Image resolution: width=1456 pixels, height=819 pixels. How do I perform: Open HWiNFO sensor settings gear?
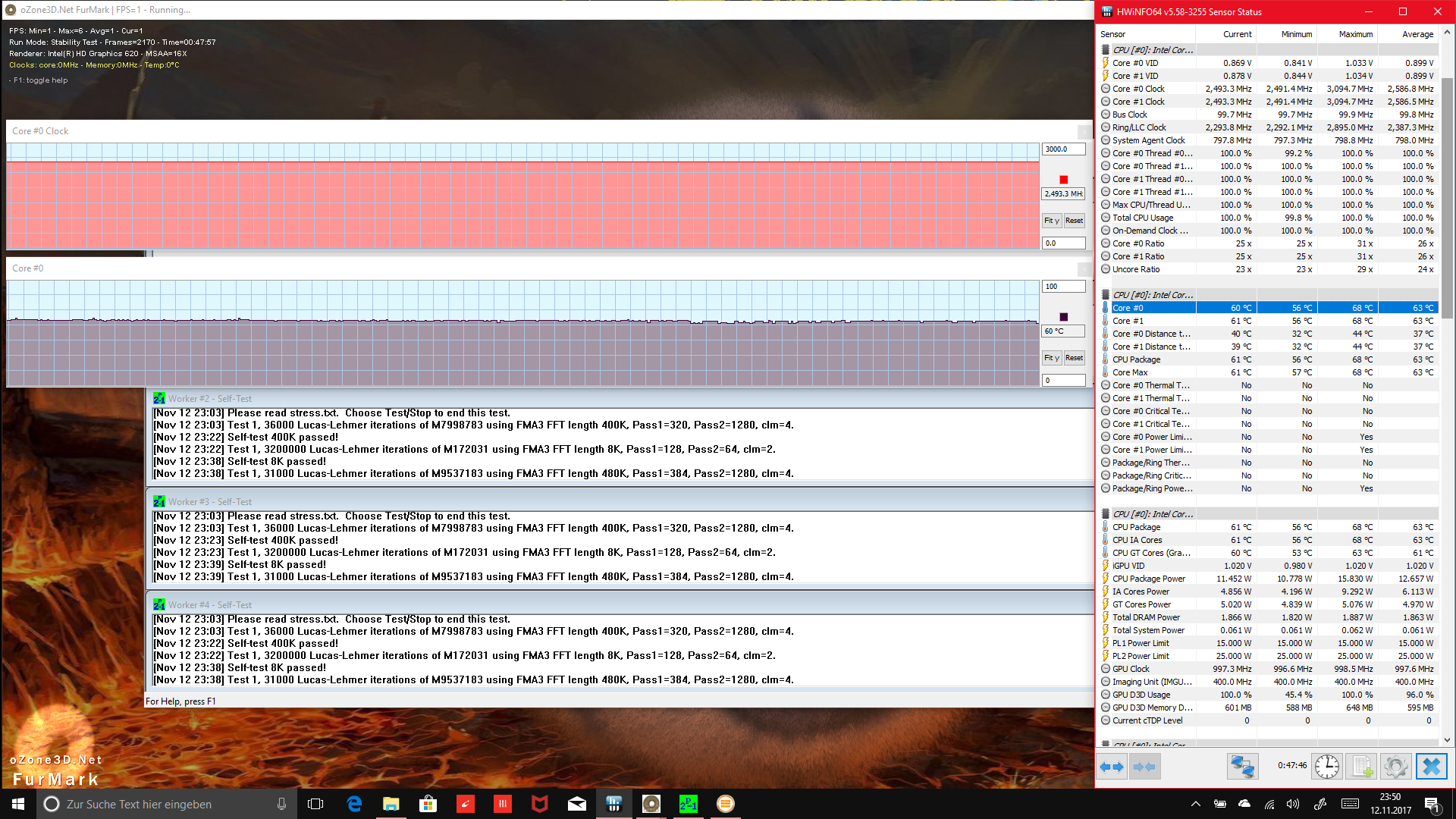1395,767
